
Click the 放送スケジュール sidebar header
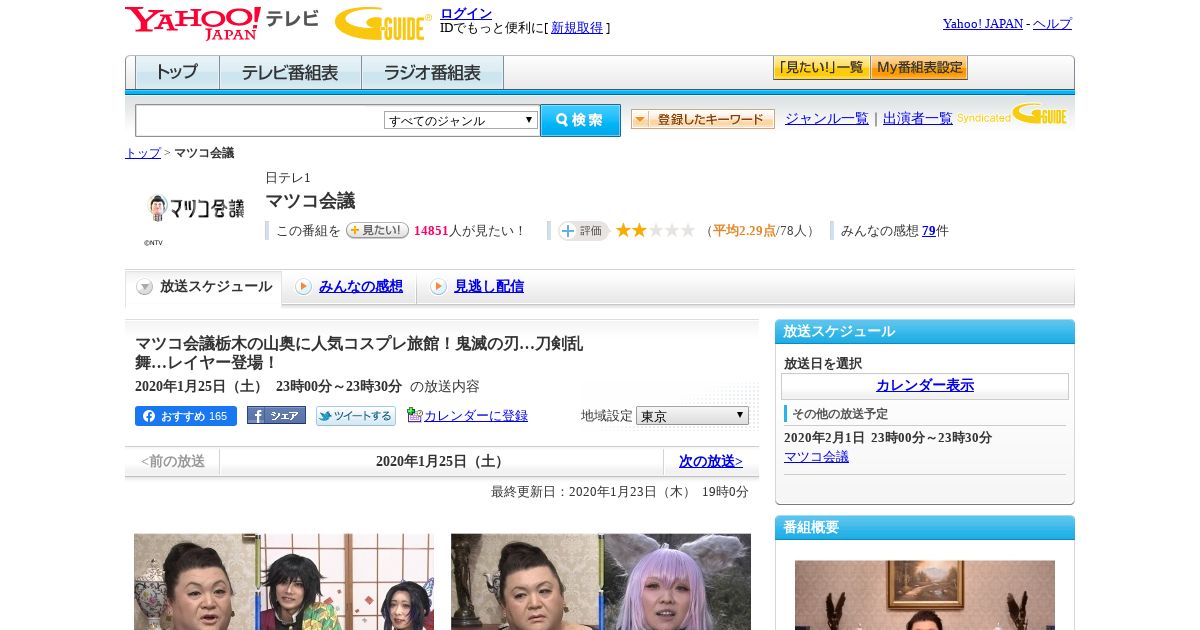(x=925, y=332)
